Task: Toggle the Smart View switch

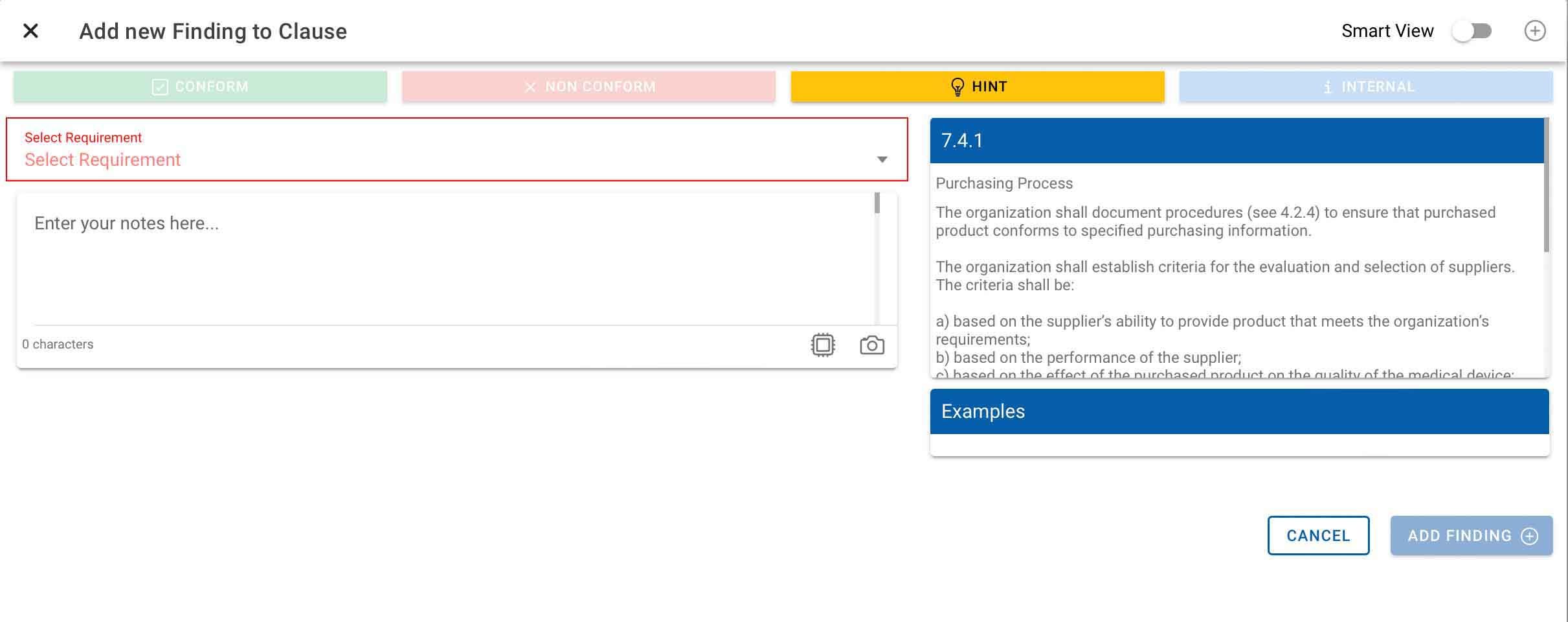Action: point(1472,31)
